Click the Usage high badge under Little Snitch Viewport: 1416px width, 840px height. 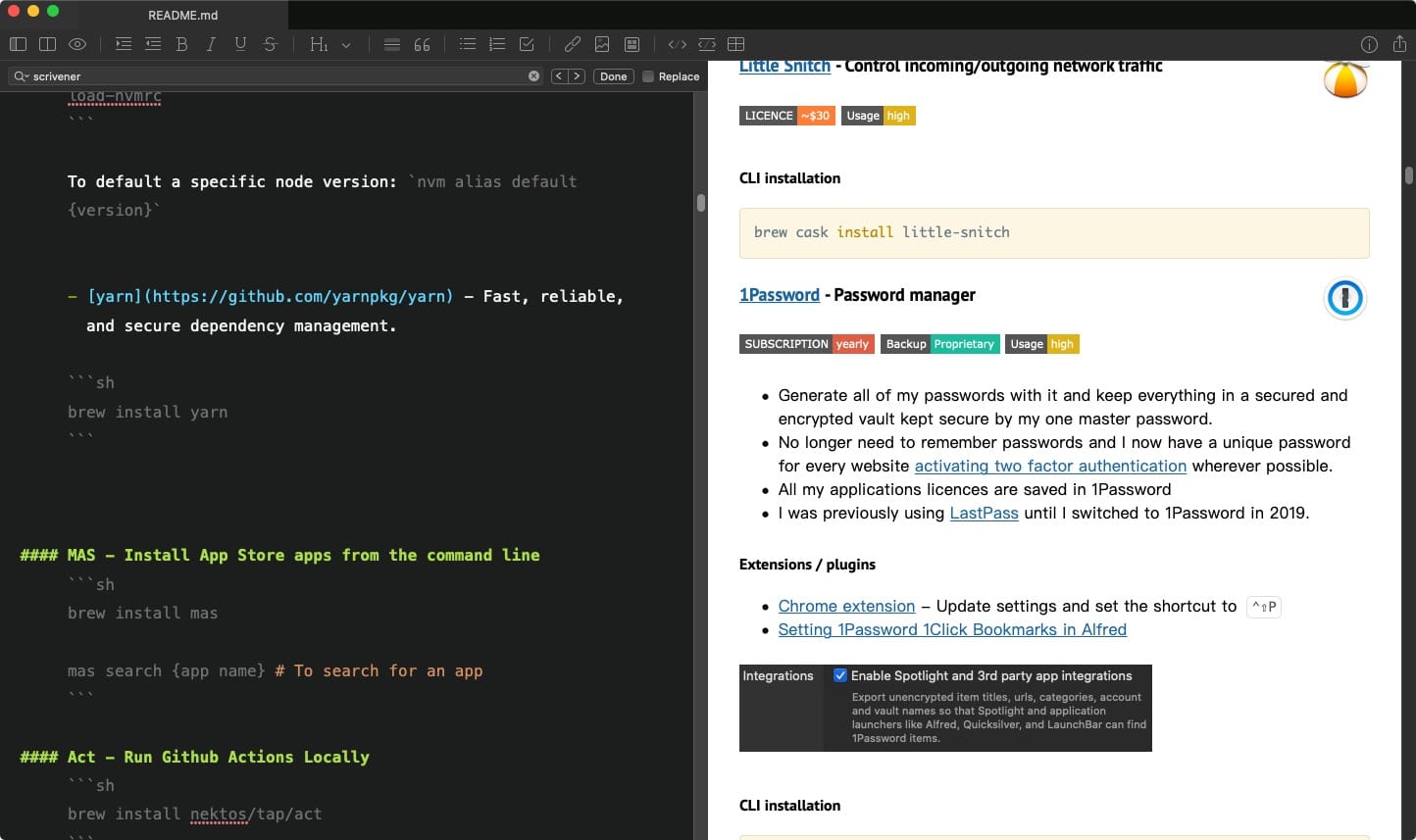pos(878,116)
